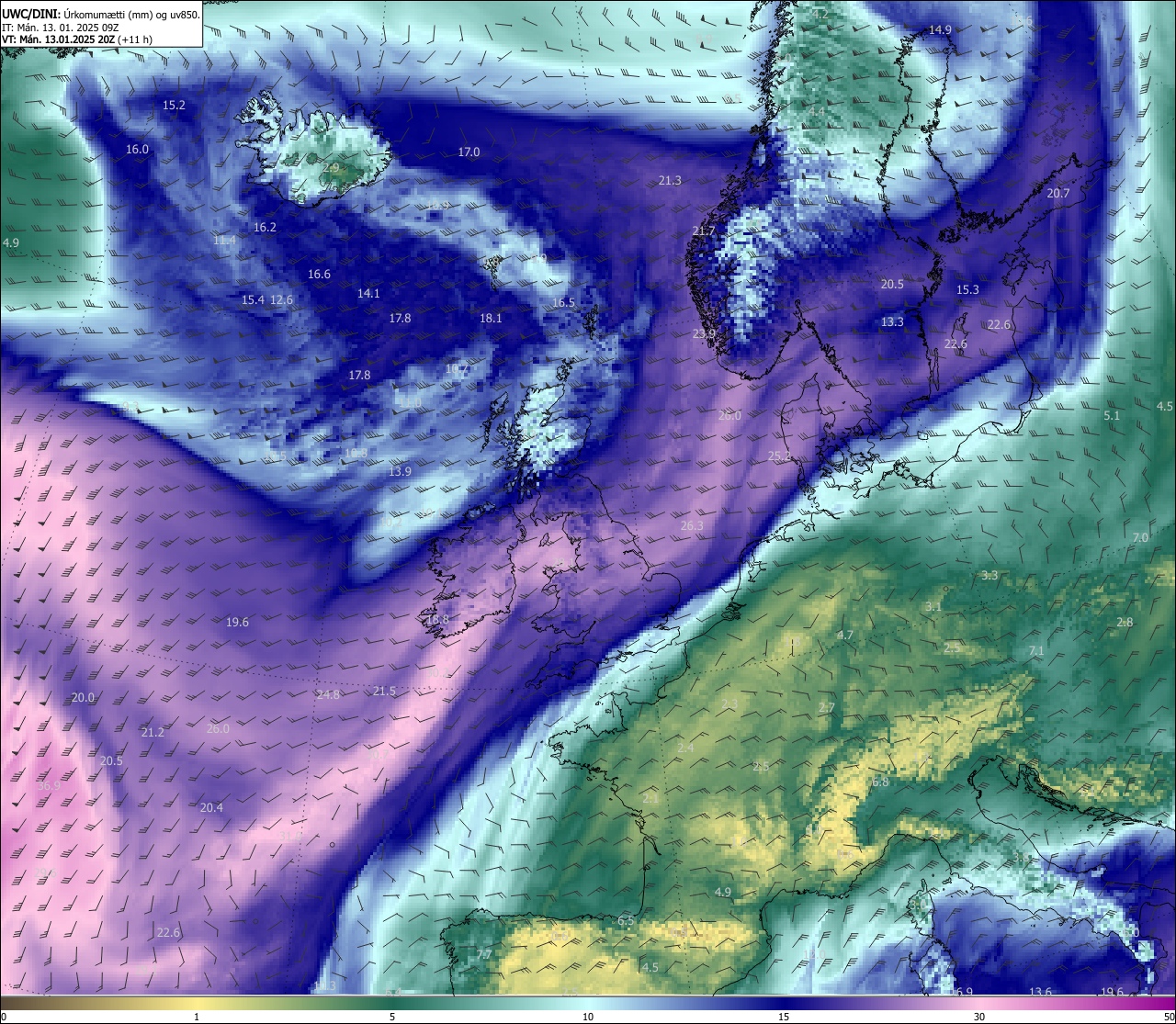Click the 3.1 value on the map

[933, 606]
